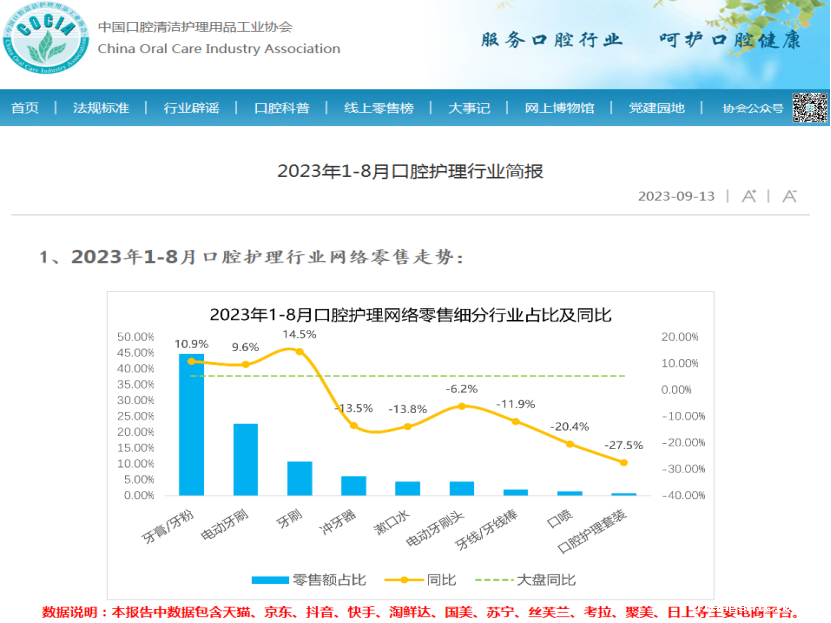This screenshot has height=623, width=831.
Task: Increase font size with the A+ icon
Action: coord(747,196)
